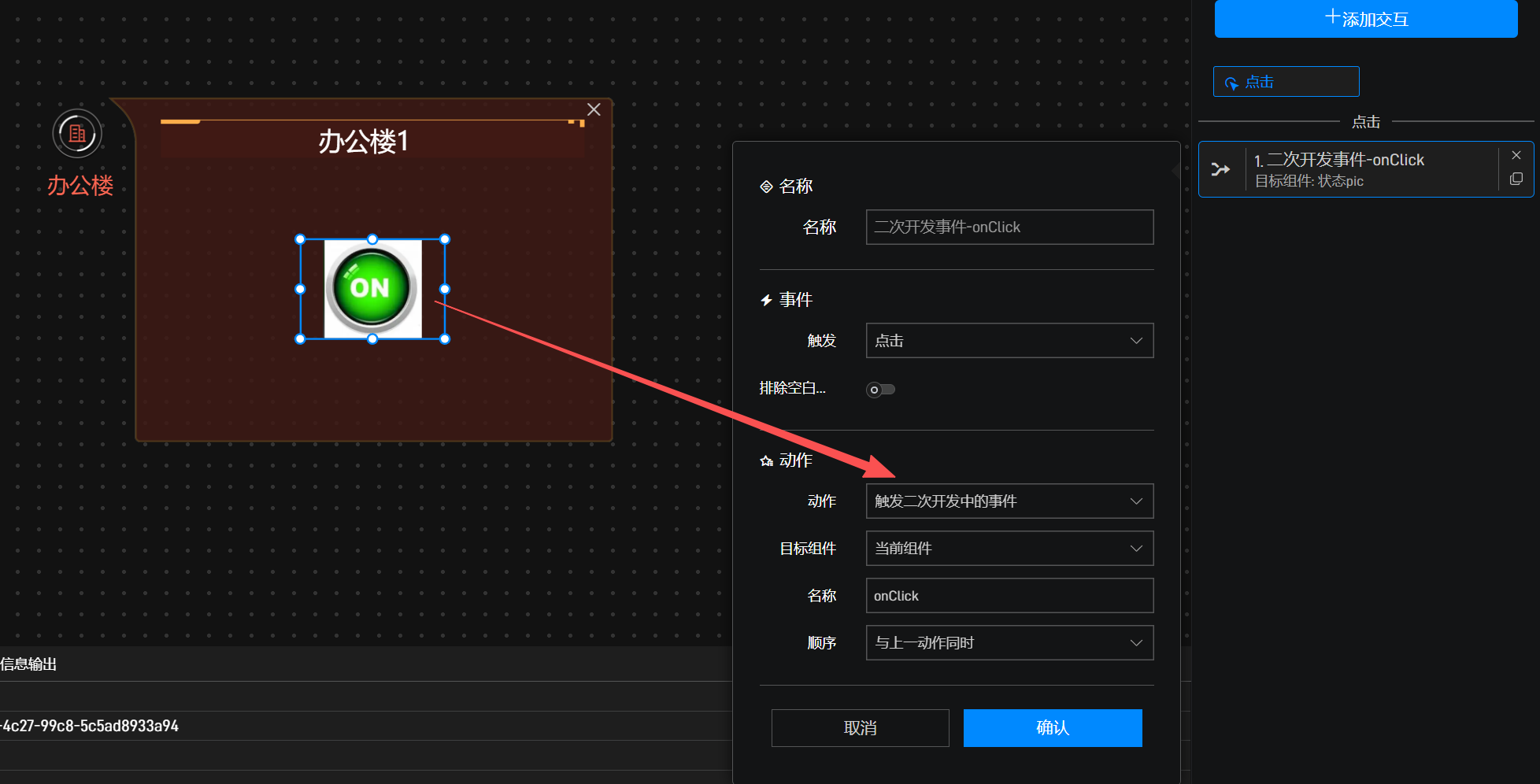The image size is (1540, 784).
Task: Click the 办公楼 building icon on canvas
Action: click(77, 134)
